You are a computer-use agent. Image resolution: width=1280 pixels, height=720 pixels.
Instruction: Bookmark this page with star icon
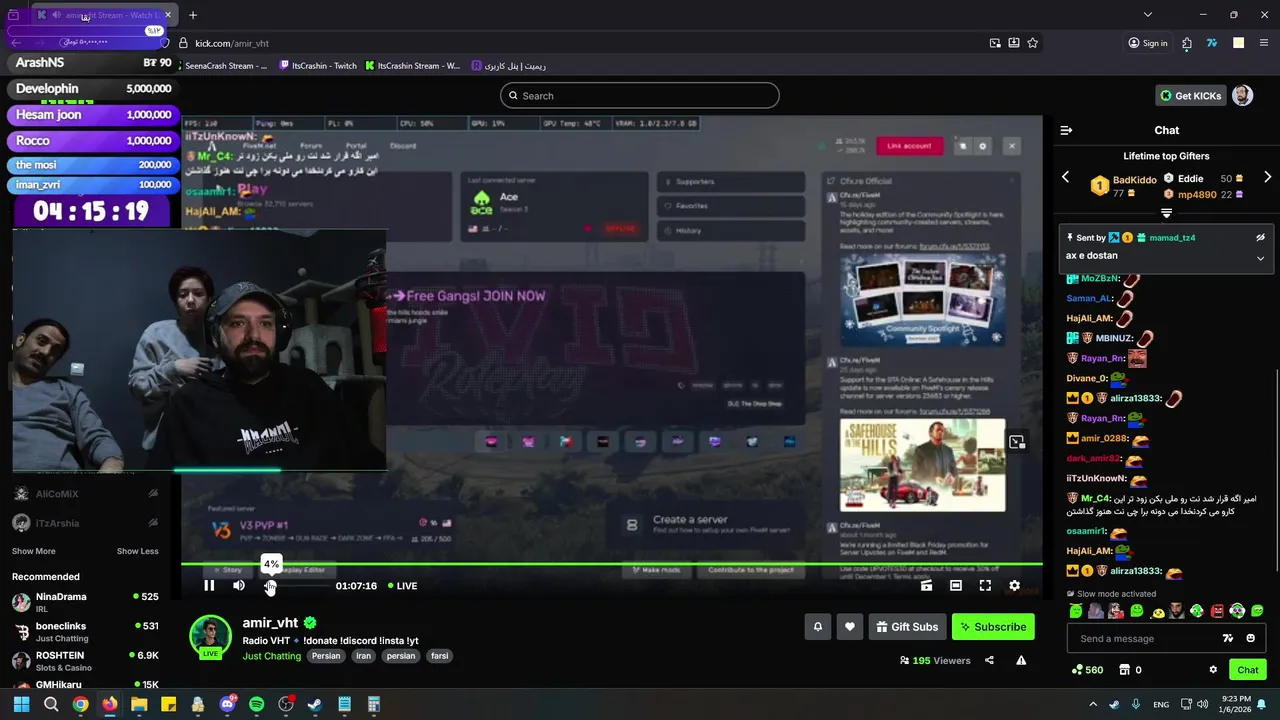click(x=1032, y=43)
